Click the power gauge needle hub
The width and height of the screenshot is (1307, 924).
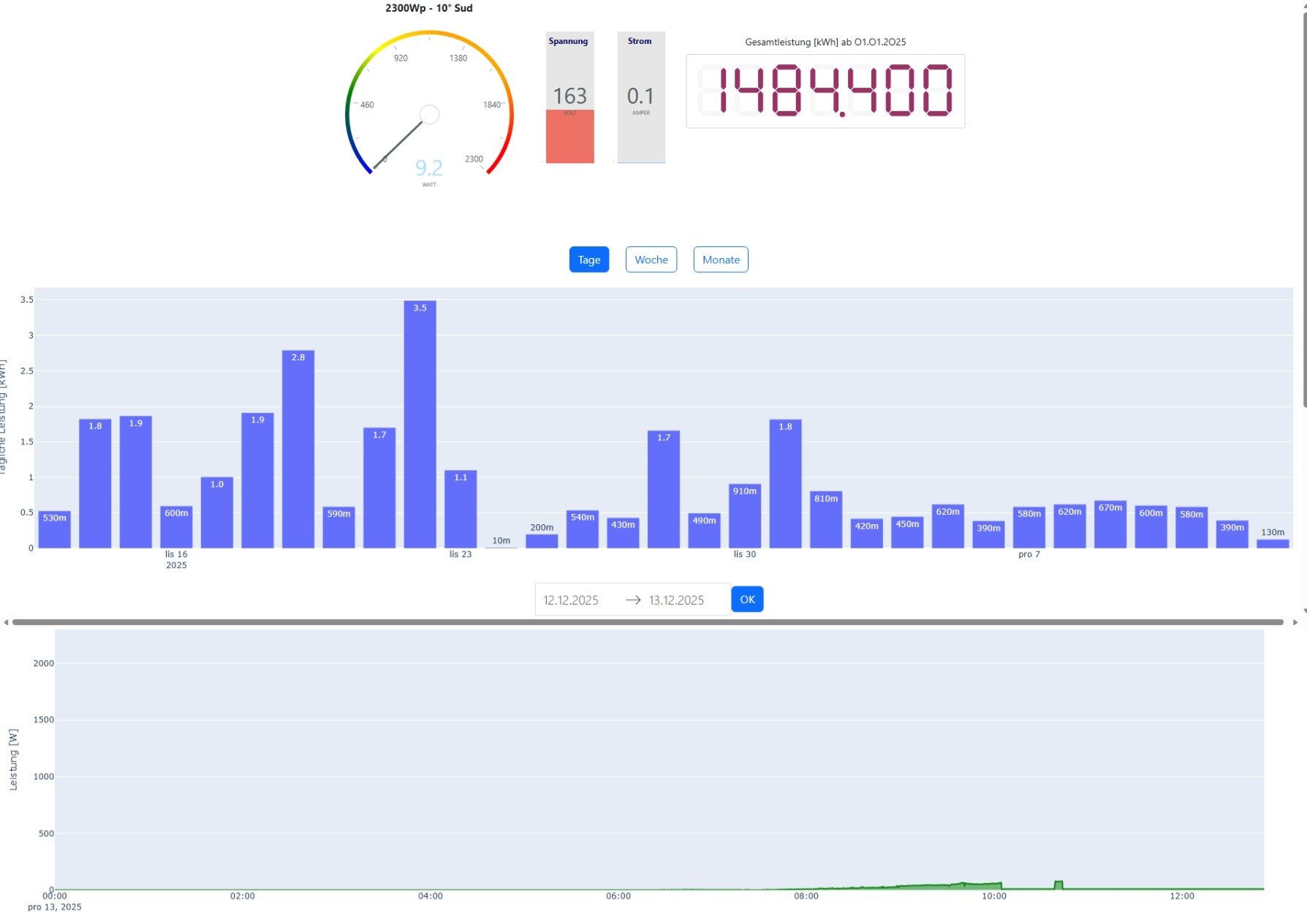point(429,114)
